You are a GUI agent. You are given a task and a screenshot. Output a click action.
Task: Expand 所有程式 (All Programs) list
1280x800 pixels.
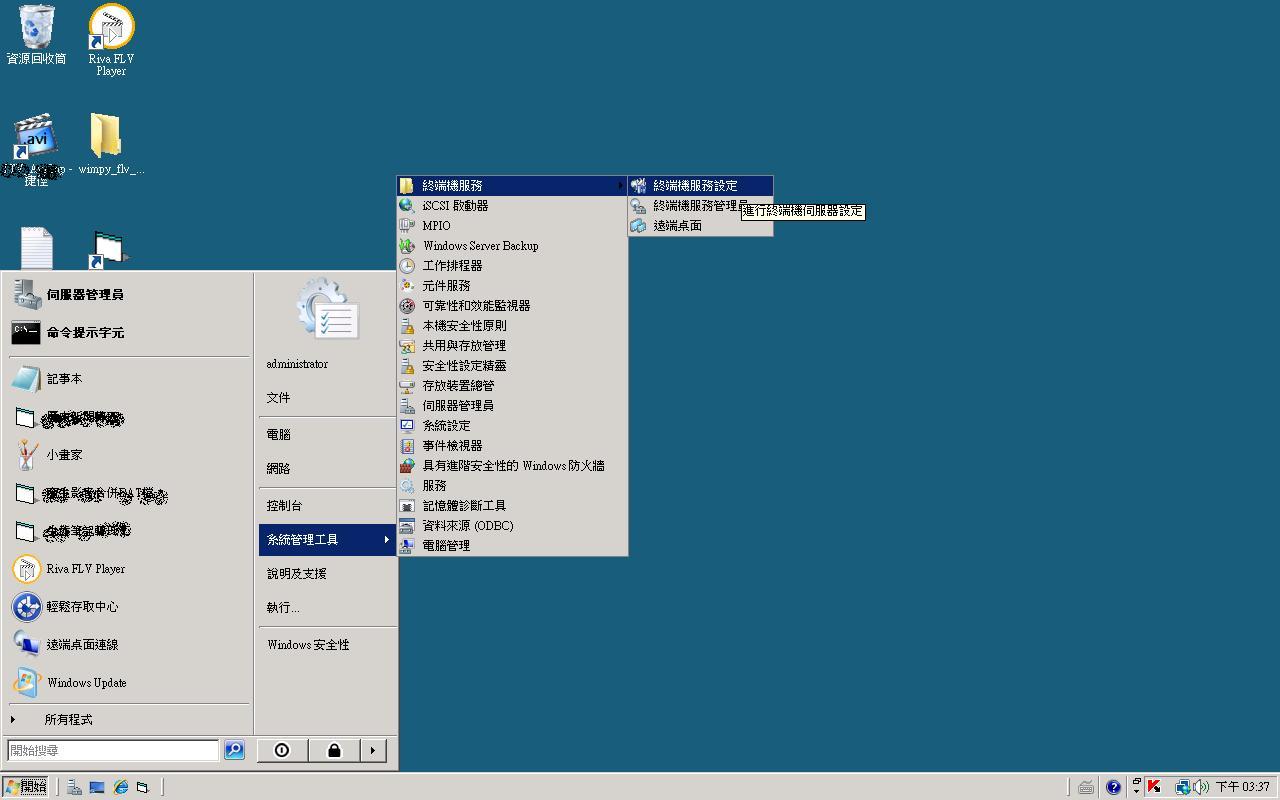[68, 719]
